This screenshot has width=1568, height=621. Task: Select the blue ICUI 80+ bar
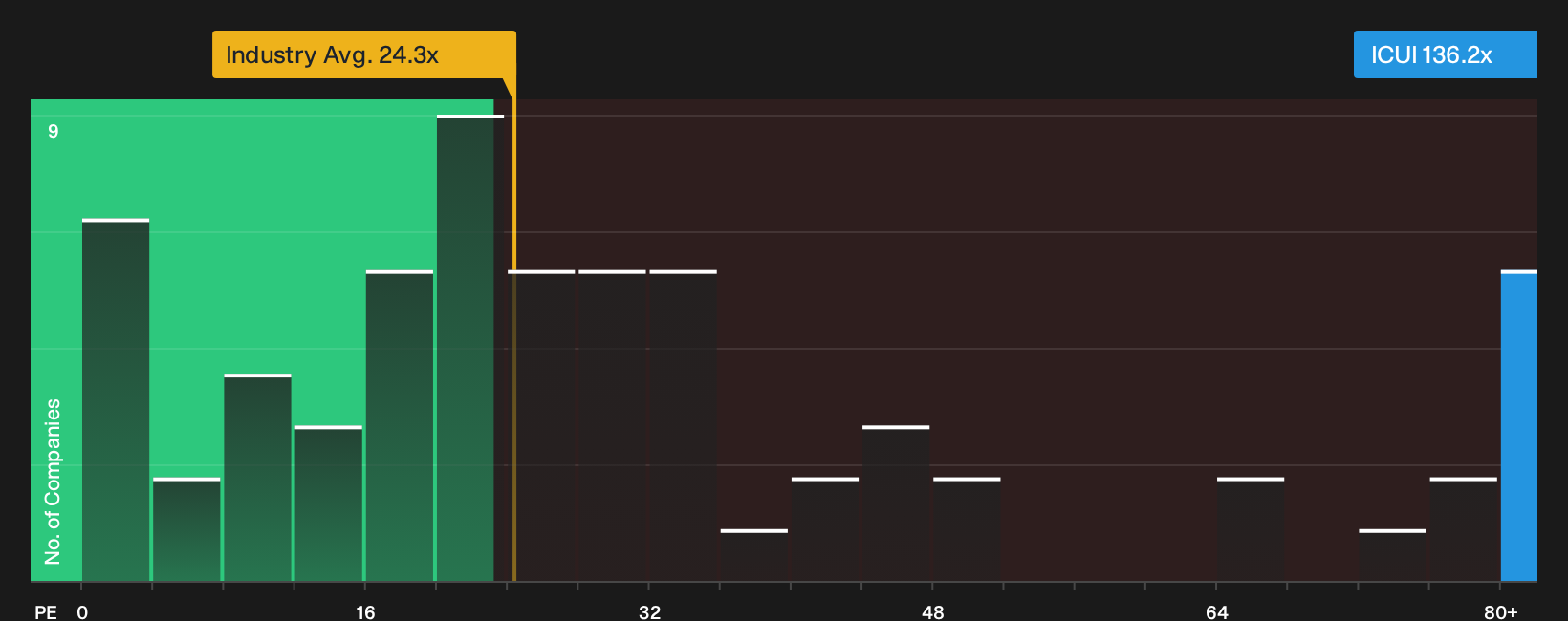pos(1519,426)
